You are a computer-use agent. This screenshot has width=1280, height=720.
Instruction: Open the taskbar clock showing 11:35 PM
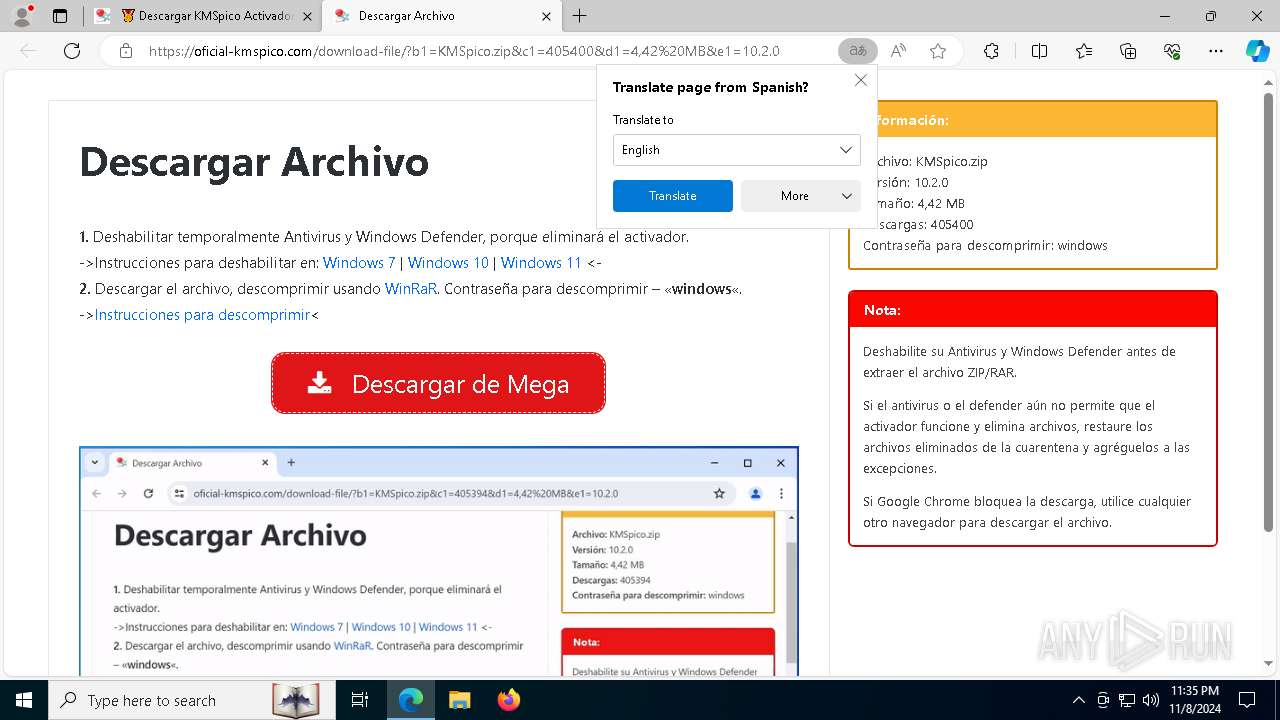1194,700
